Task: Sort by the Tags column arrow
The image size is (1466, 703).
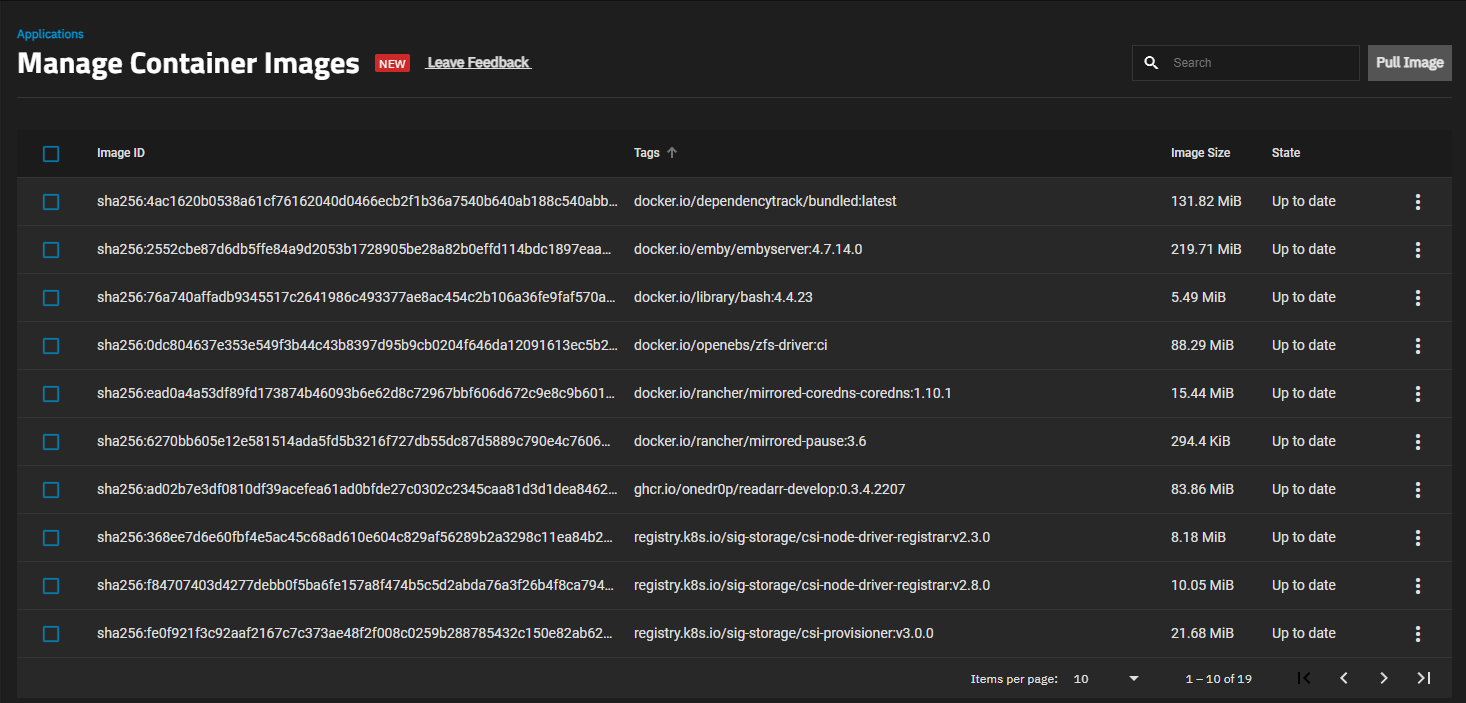Action: click(x=672, y=153)
